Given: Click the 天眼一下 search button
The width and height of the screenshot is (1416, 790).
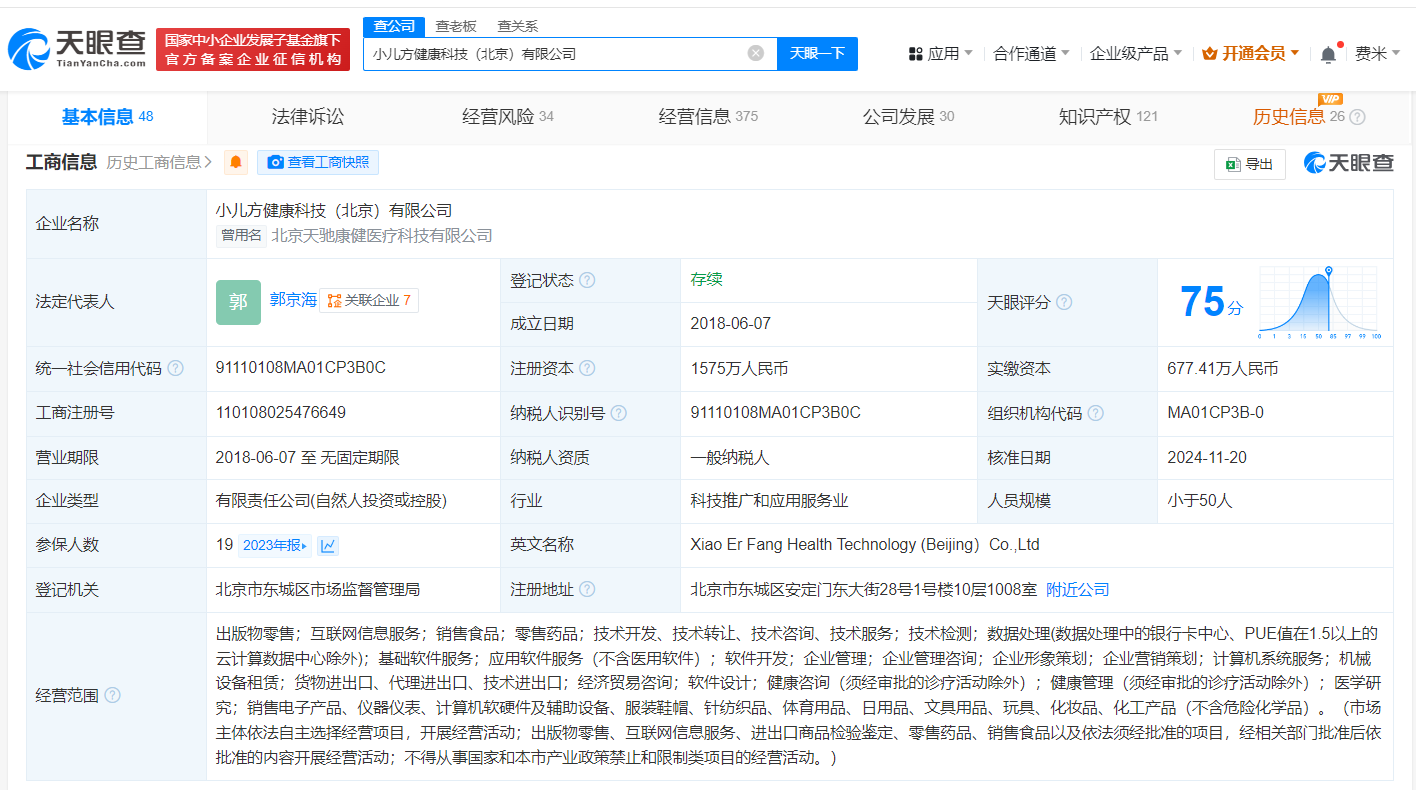Looking at the screenshot, I should coord(817,53).
